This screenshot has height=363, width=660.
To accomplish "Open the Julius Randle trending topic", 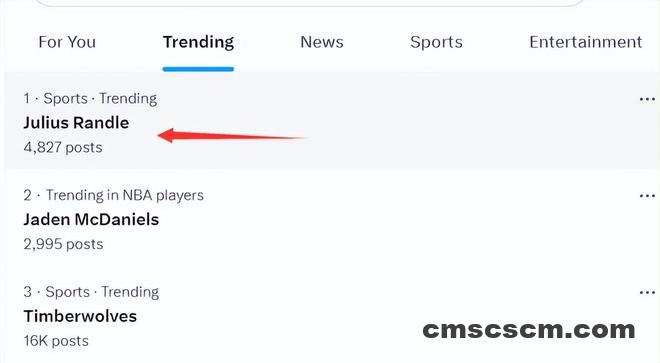I will pyautogui.click(x=76, y=123).
